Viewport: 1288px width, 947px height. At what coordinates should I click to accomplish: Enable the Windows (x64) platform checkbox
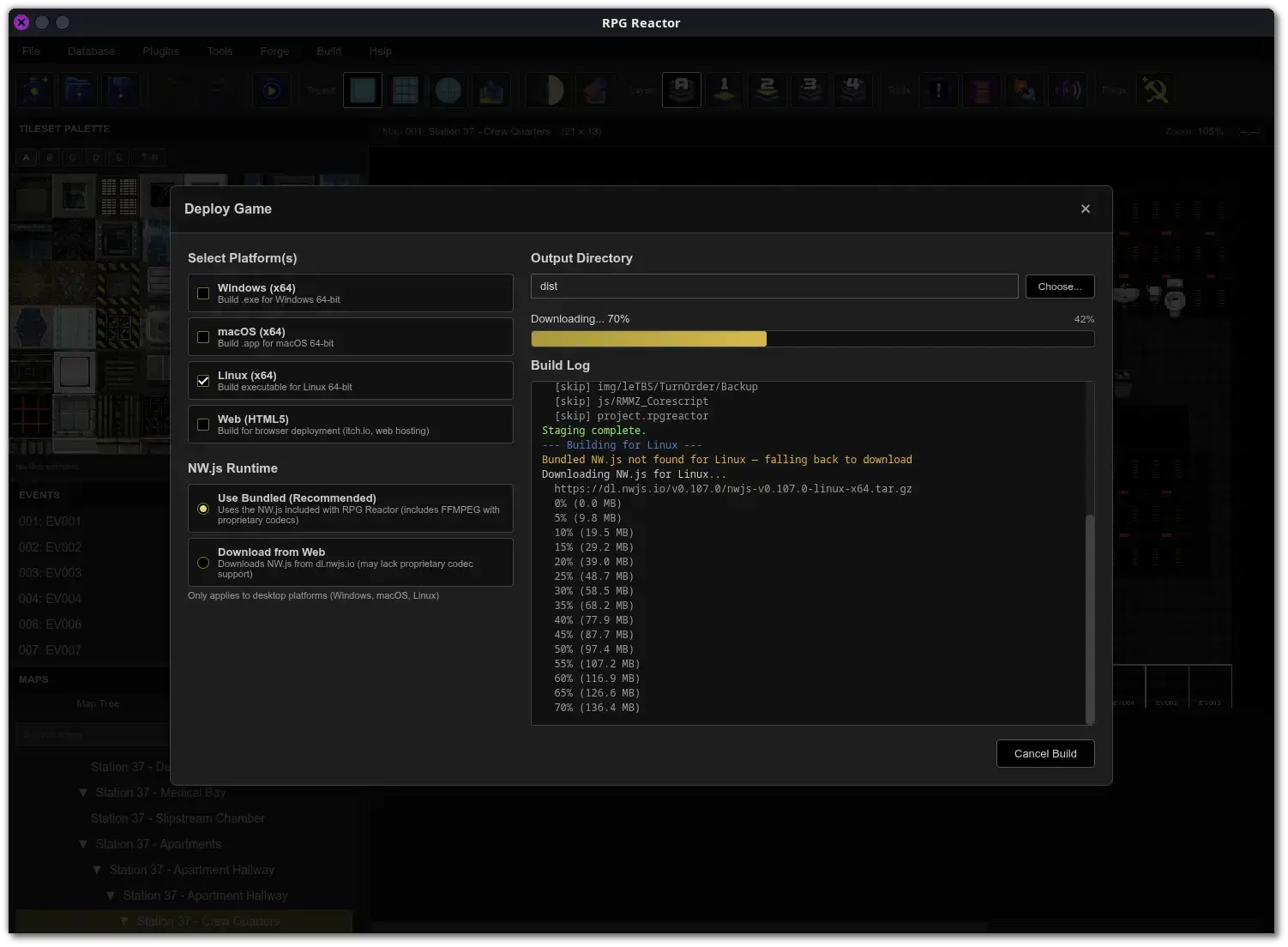click(203, 293)
